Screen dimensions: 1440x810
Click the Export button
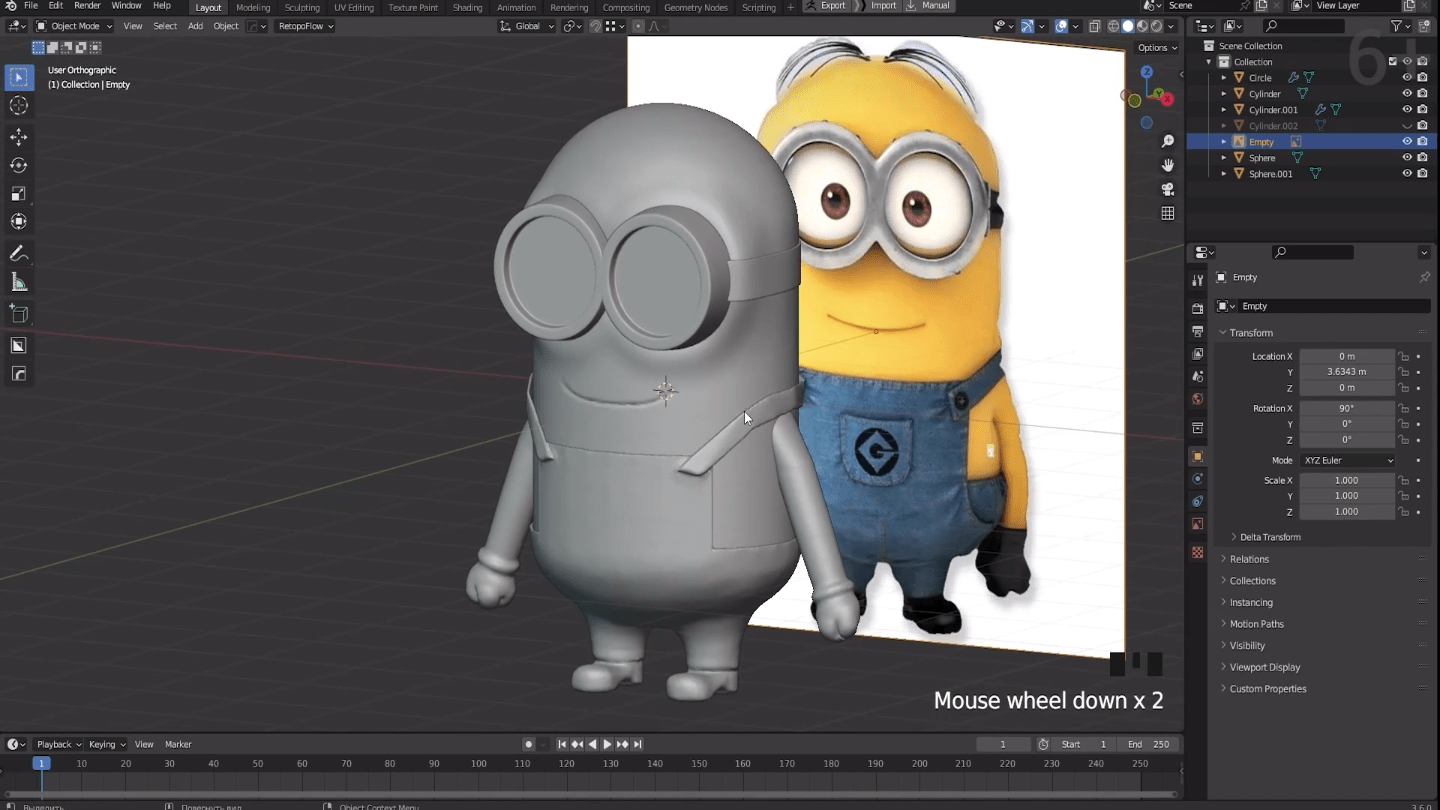[x=832, y=6]
